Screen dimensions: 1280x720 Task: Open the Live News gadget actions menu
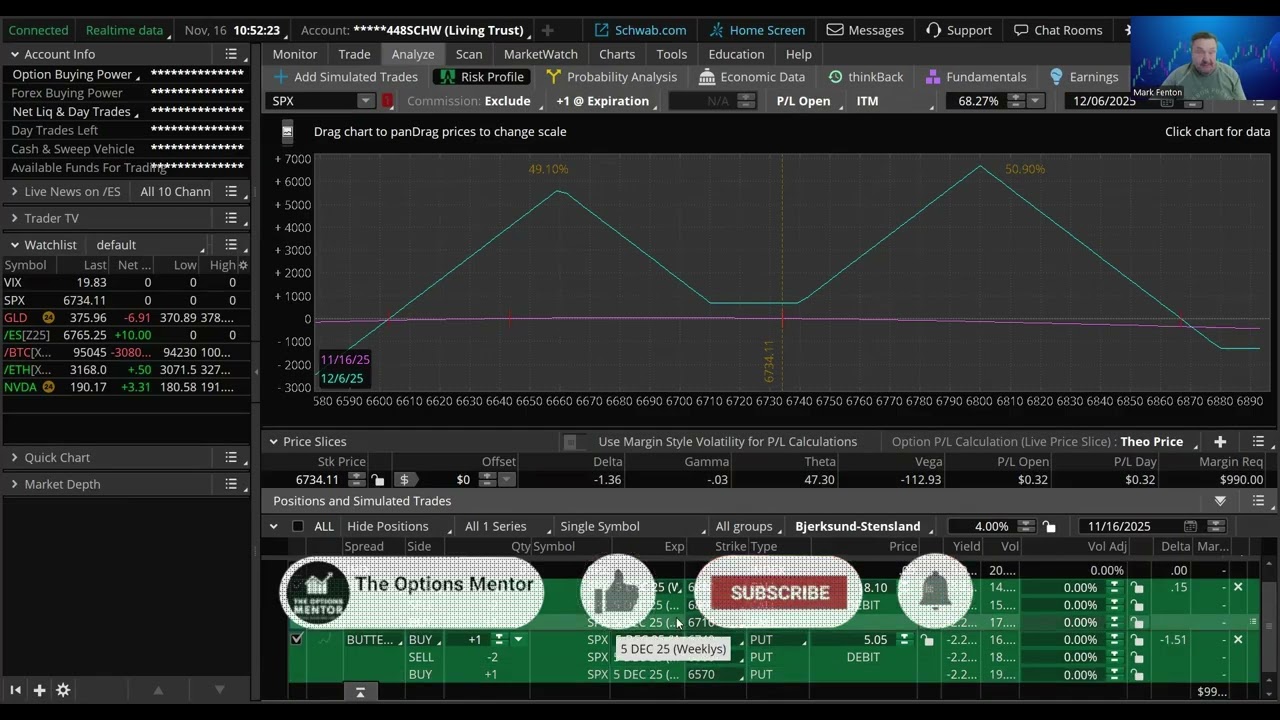coord(231,192)
